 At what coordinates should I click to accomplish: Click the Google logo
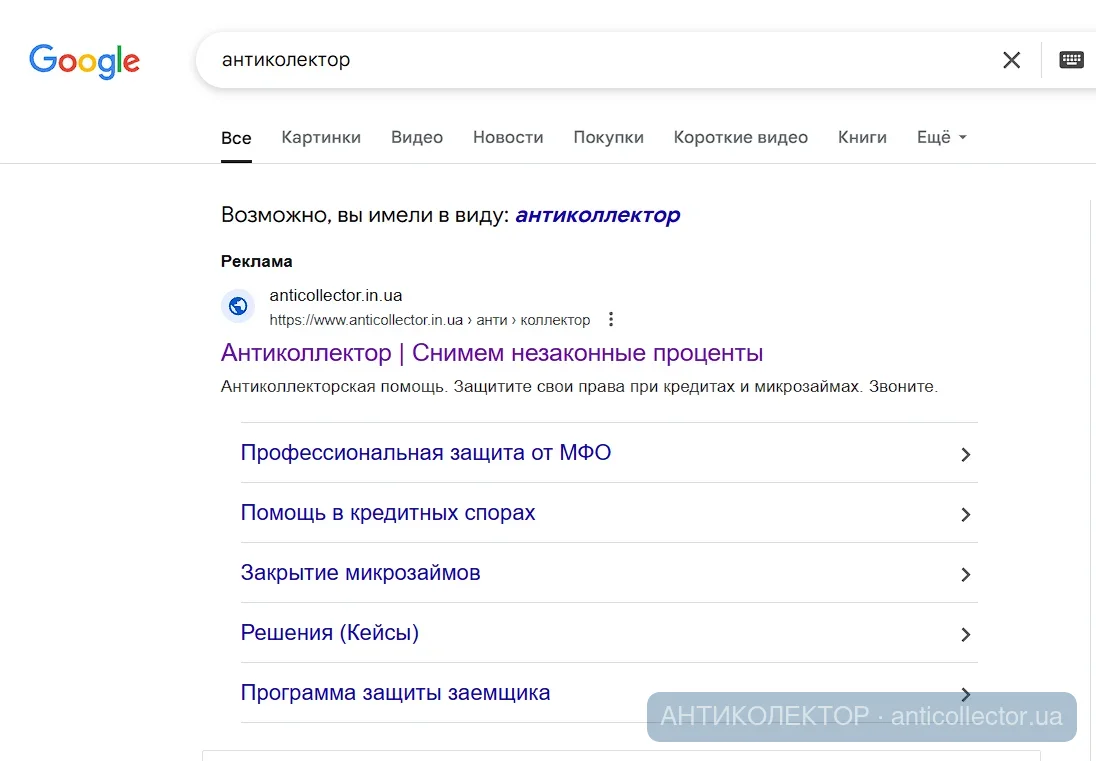pos(84,62)
